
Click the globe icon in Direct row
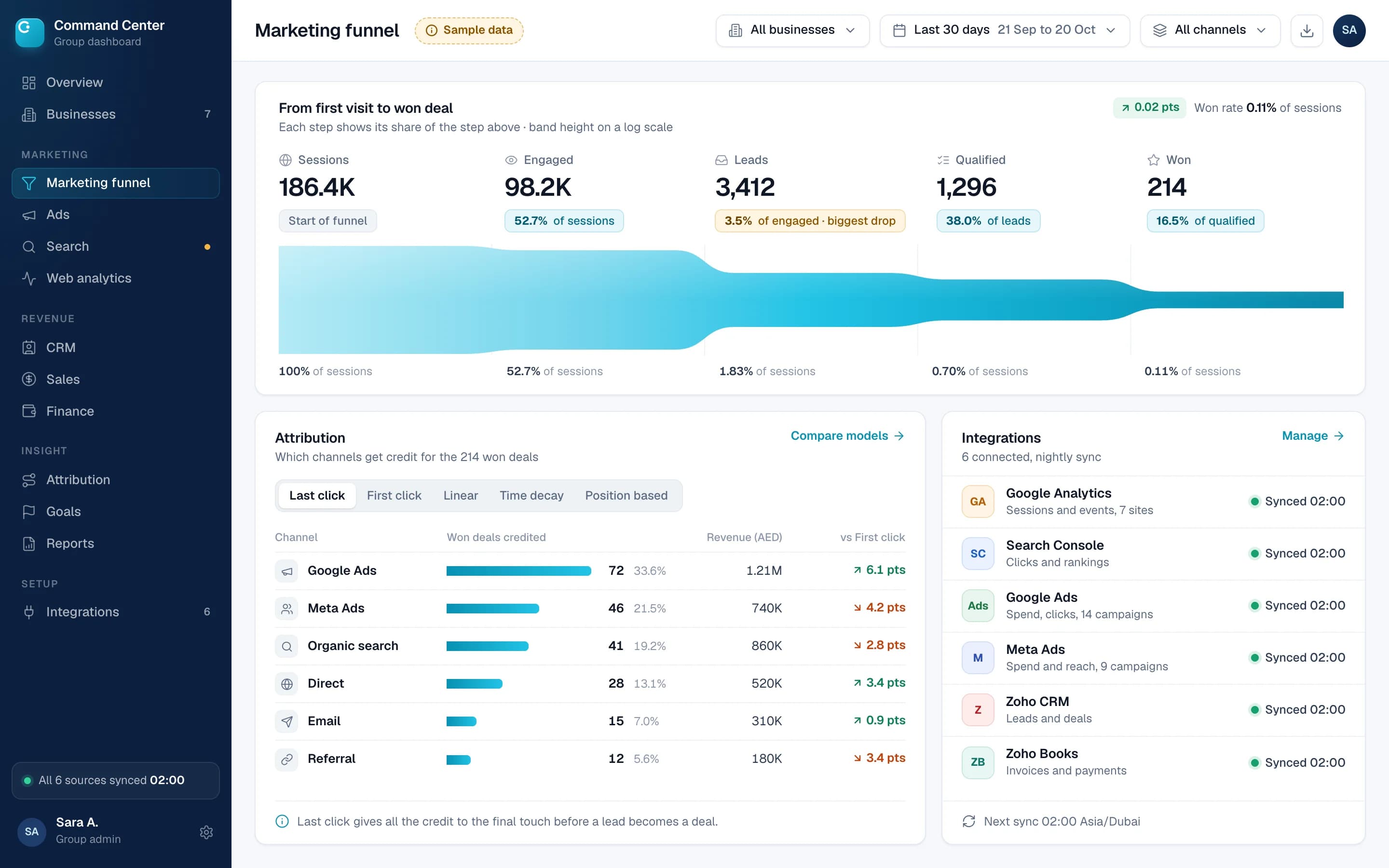pyautogui.click(x=286, y=684)
